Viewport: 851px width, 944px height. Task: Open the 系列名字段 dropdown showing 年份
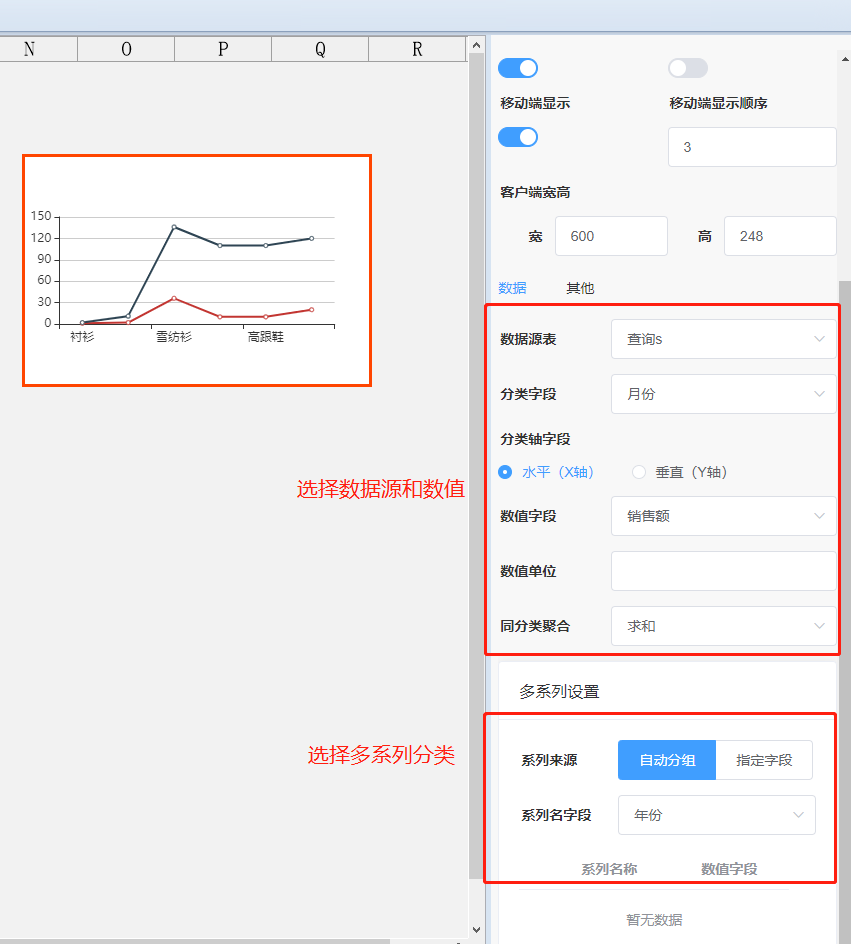pos(716,815)
